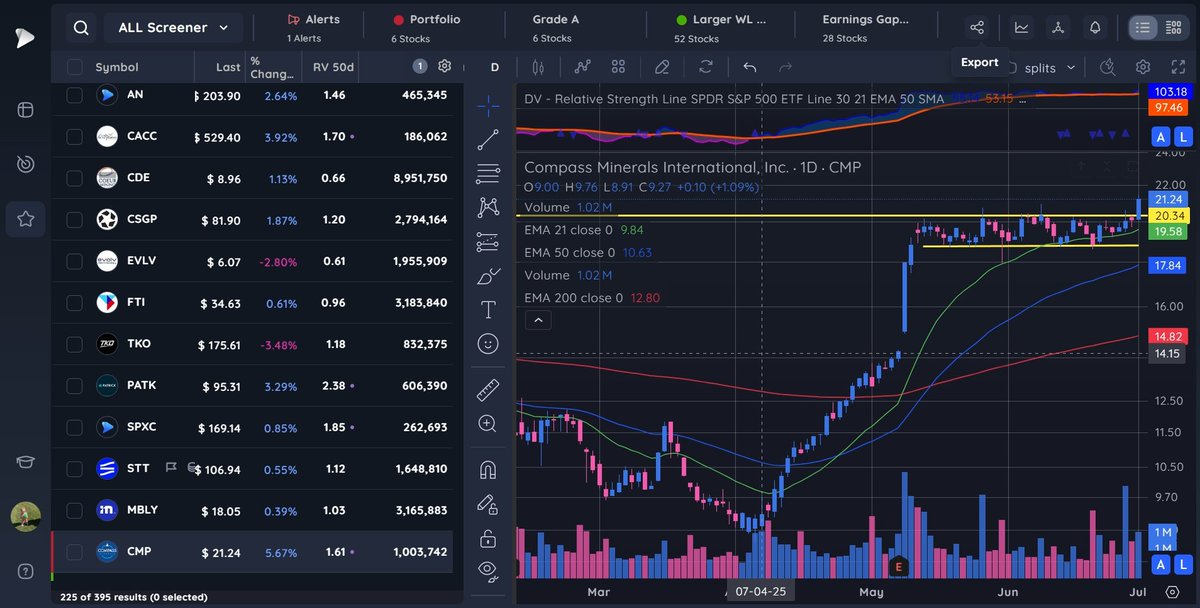Select the Text annotation tool
This screenshot has width=1200, height=608.
pos(488,309)
